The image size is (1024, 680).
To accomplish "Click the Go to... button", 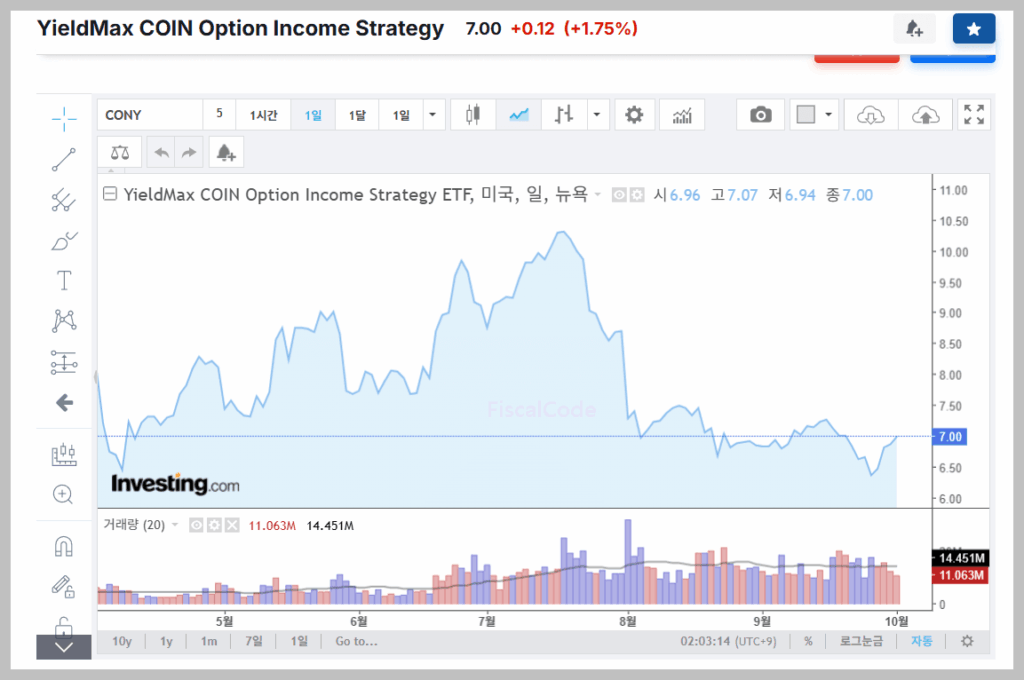I will click(x=356, y=641).
